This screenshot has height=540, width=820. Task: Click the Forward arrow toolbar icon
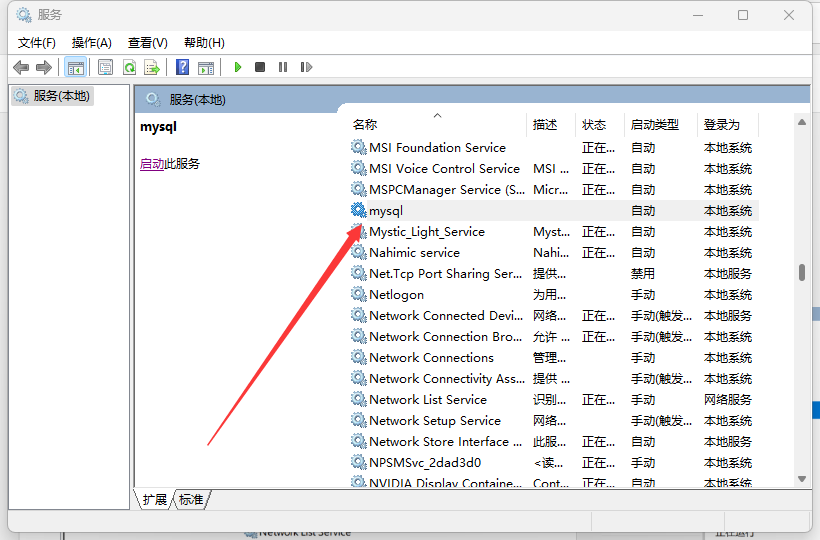[x=44, y=67]
